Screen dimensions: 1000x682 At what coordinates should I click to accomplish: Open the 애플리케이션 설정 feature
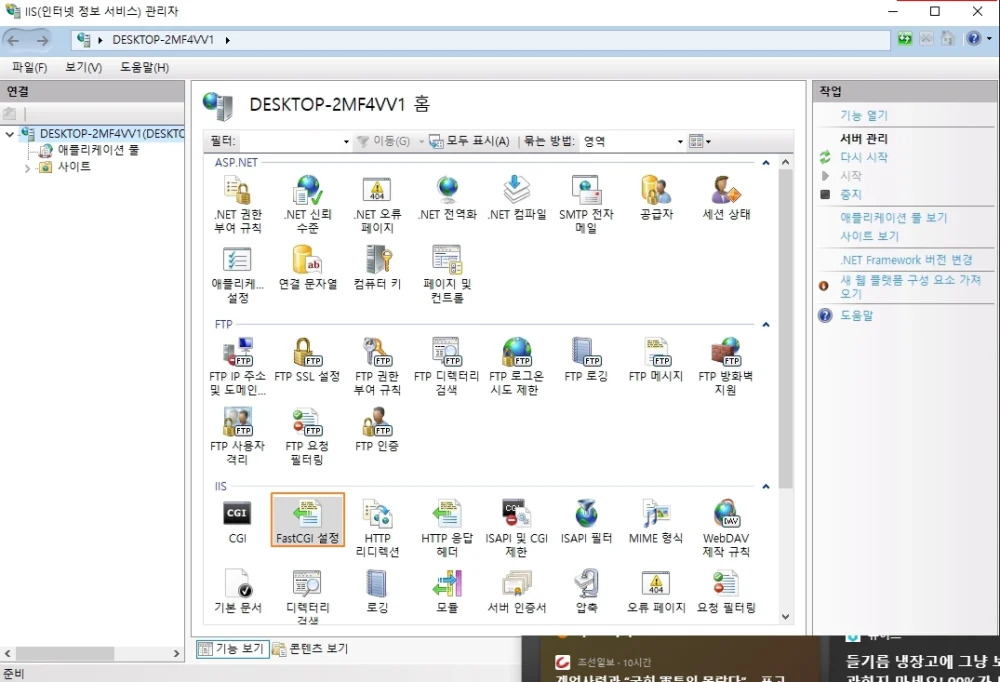[x=237, y=274]
